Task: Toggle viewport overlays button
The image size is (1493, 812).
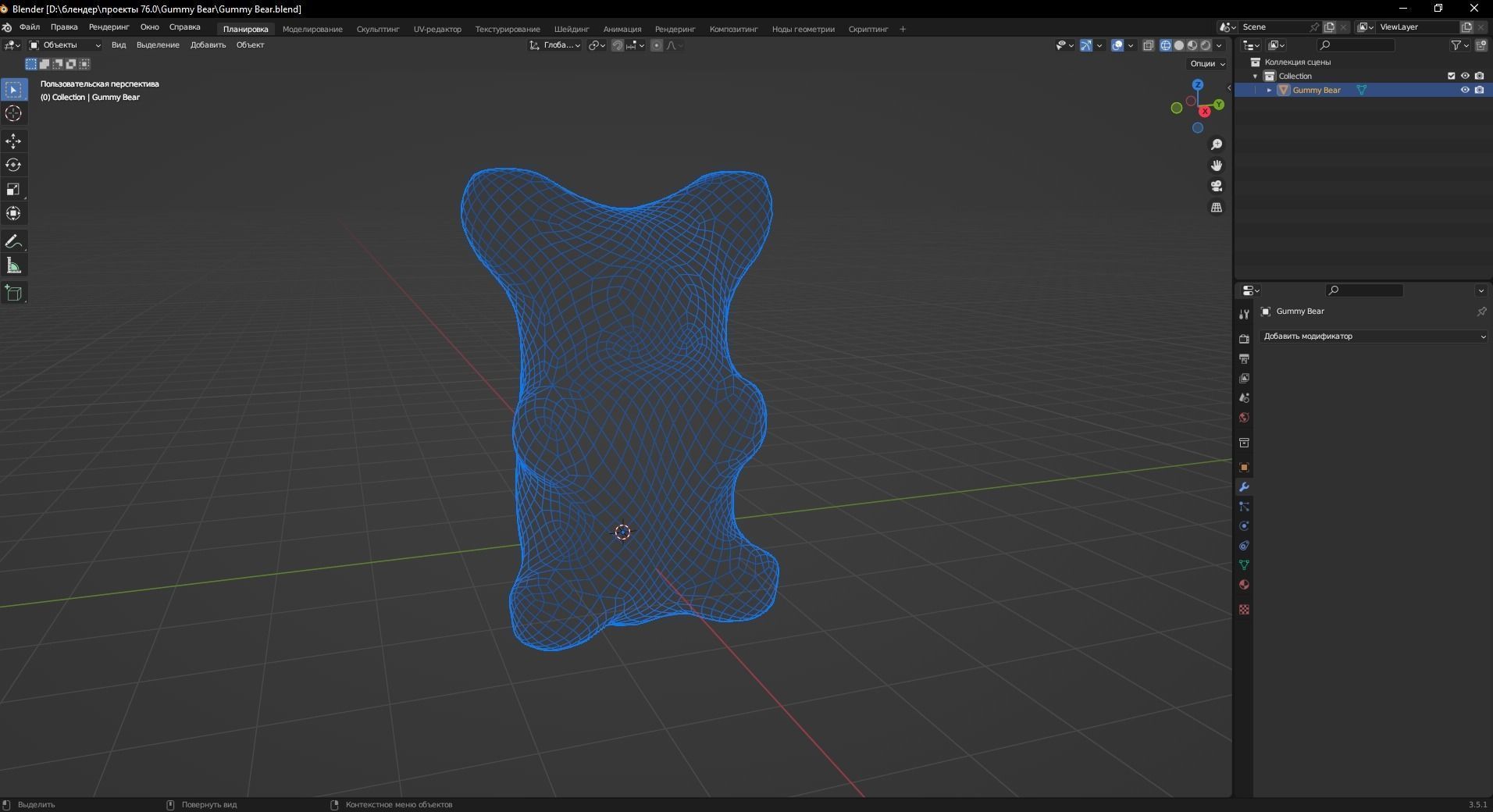Action: (x=1117, y=45)
